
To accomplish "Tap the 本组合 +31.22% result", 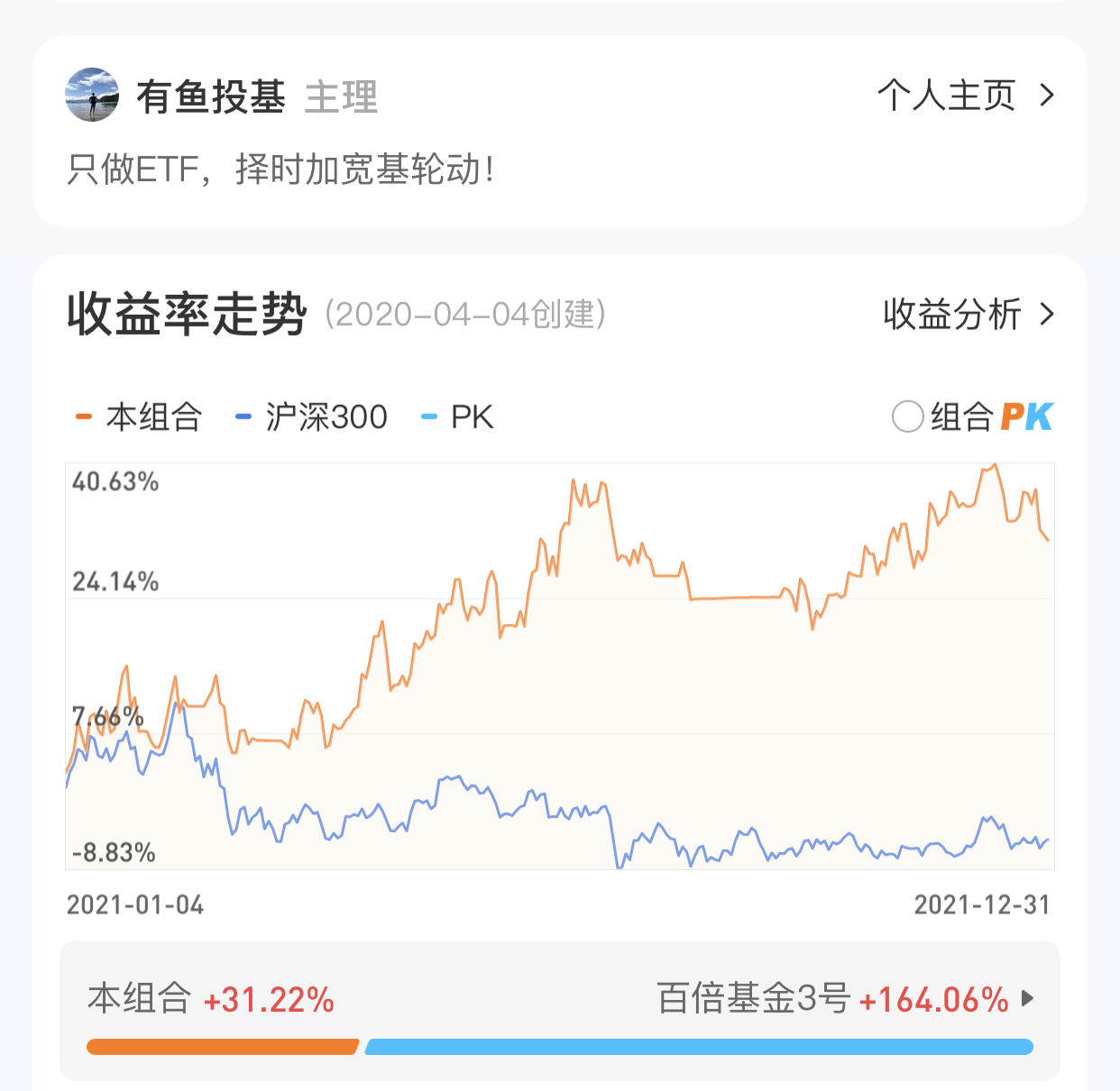I will pyautogui.click(x=211, y=999).
